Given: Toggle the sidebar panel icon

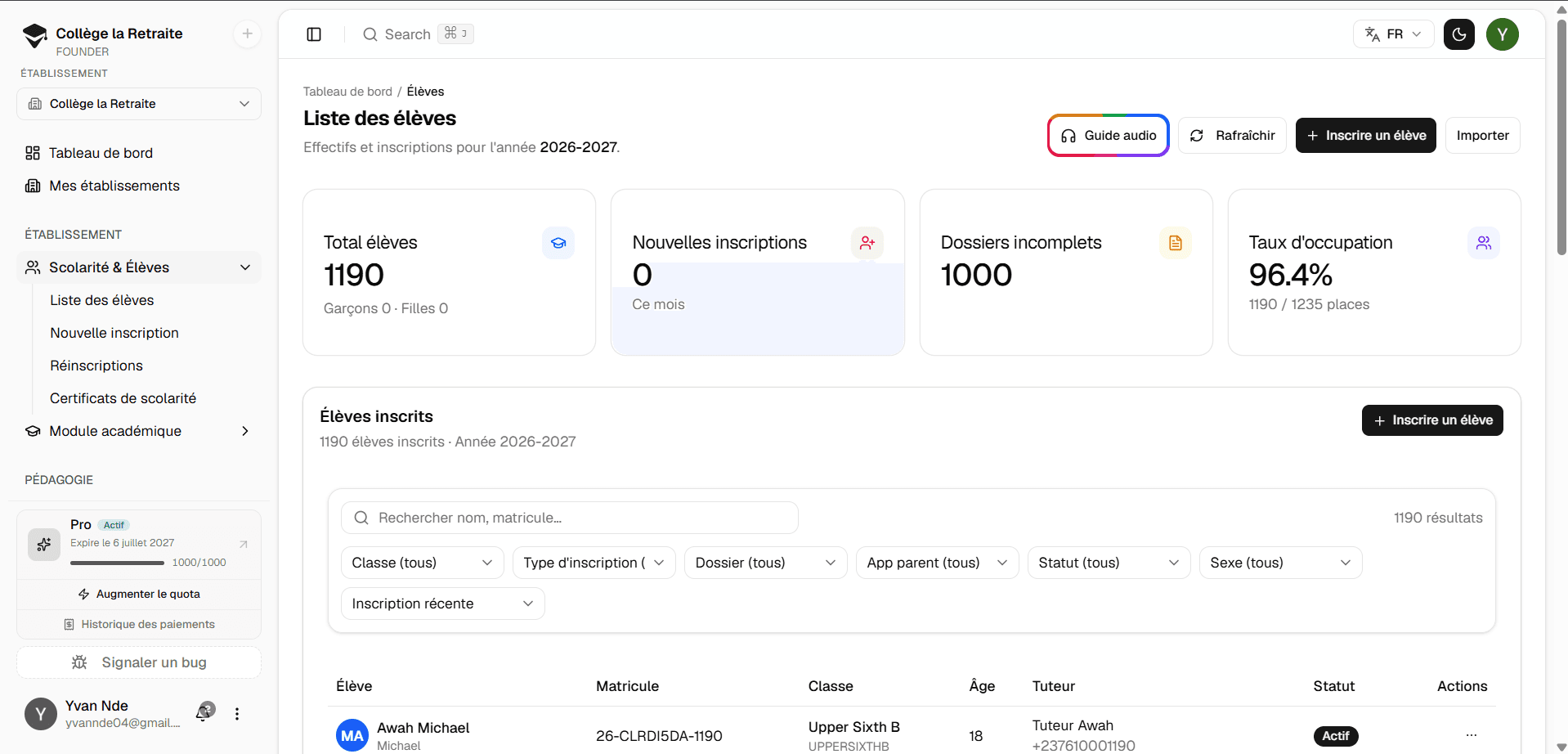Looking at the screenshot, I should [314, 34].
